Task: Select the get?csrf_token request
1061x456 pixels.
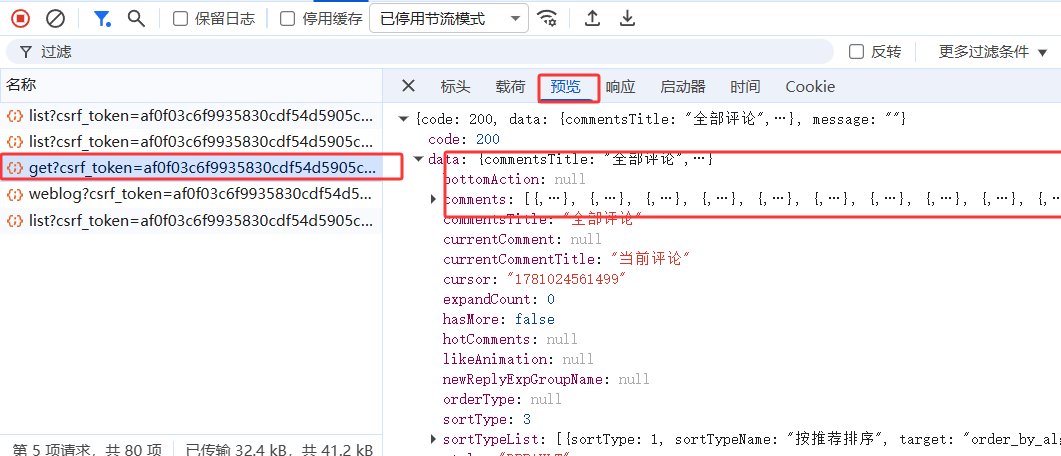Action: point(191,168)
